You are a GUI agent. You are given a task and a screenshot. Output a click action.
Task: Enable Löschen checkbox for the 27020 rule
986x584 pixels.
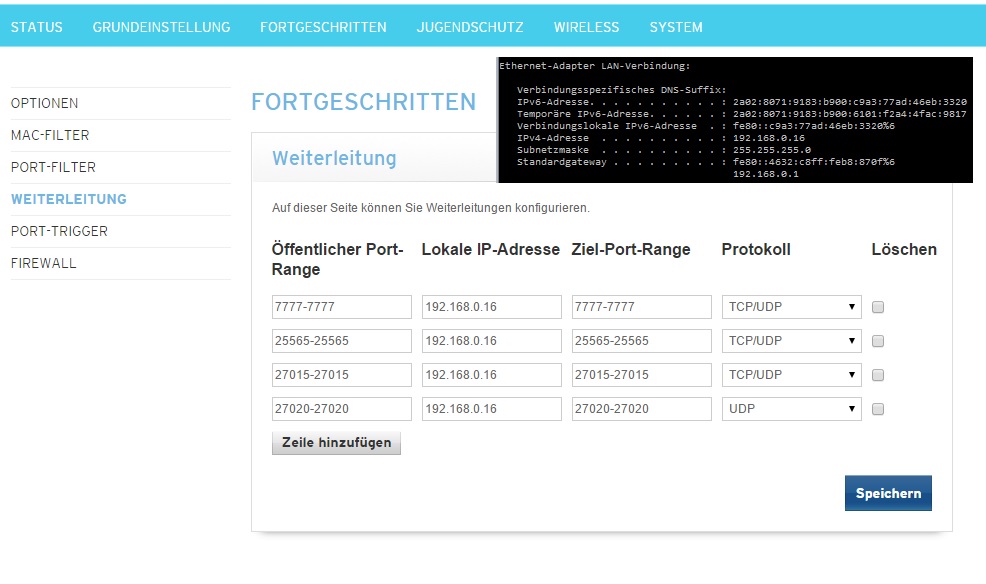878,409
